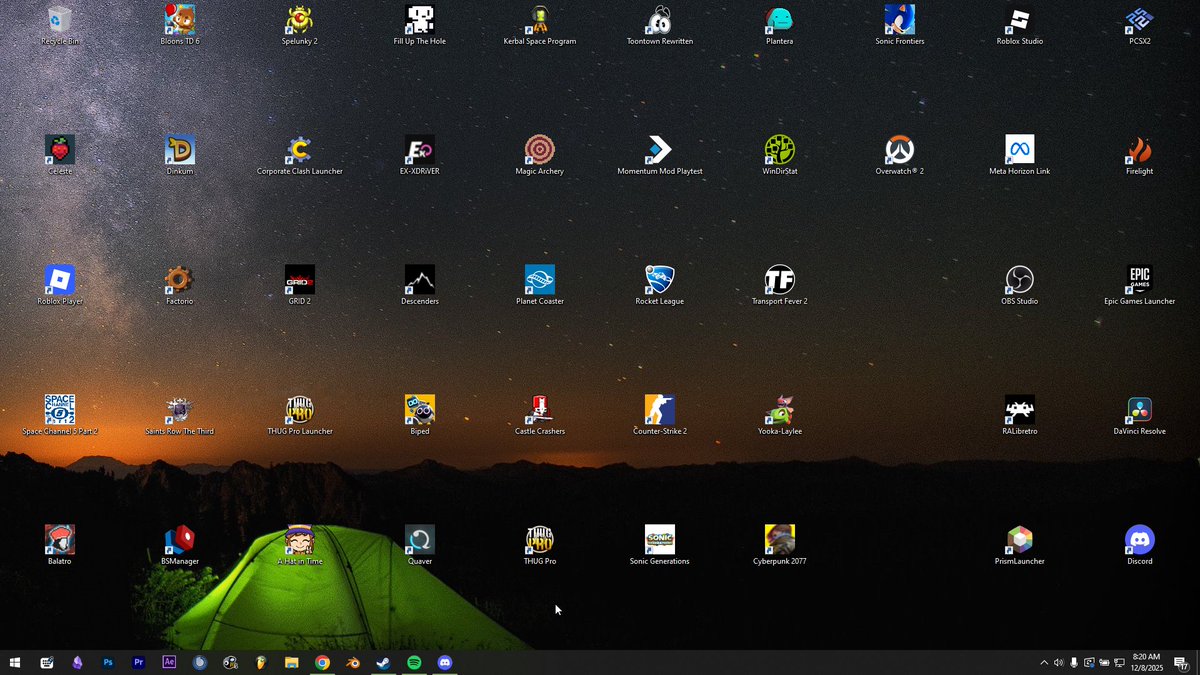This screenshot has height=675, width=1200.
Task: Click the Sonic Frontiers shortcut
Action: [900, 25]
